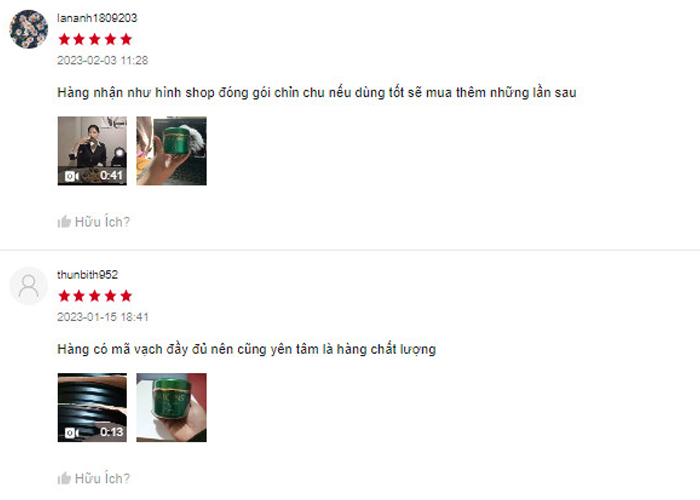Click the five-star rating of thunbith952

[x=95, y=296]
